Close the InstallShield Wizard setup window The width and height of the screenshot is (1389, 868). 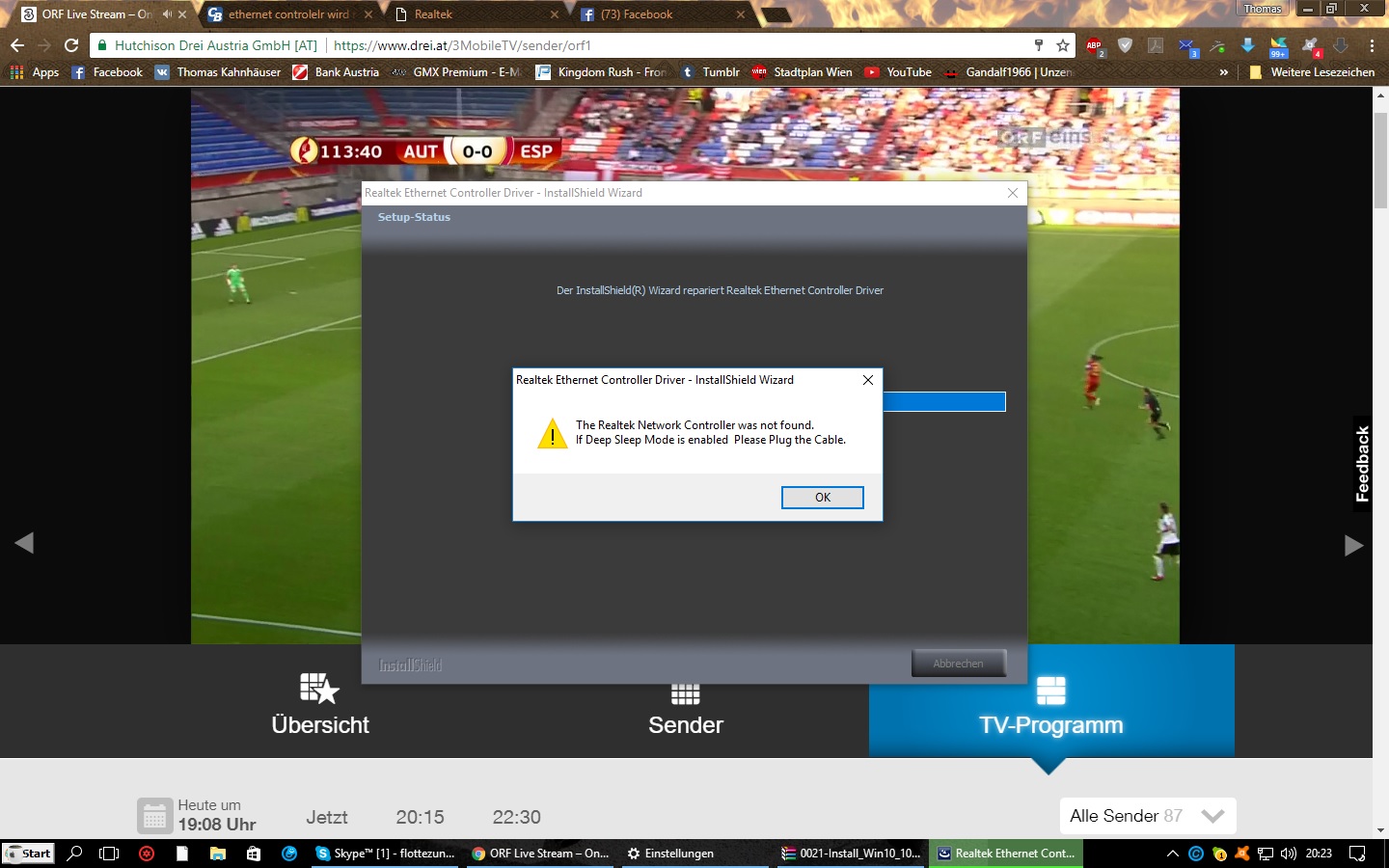[x=1012, y=193]
